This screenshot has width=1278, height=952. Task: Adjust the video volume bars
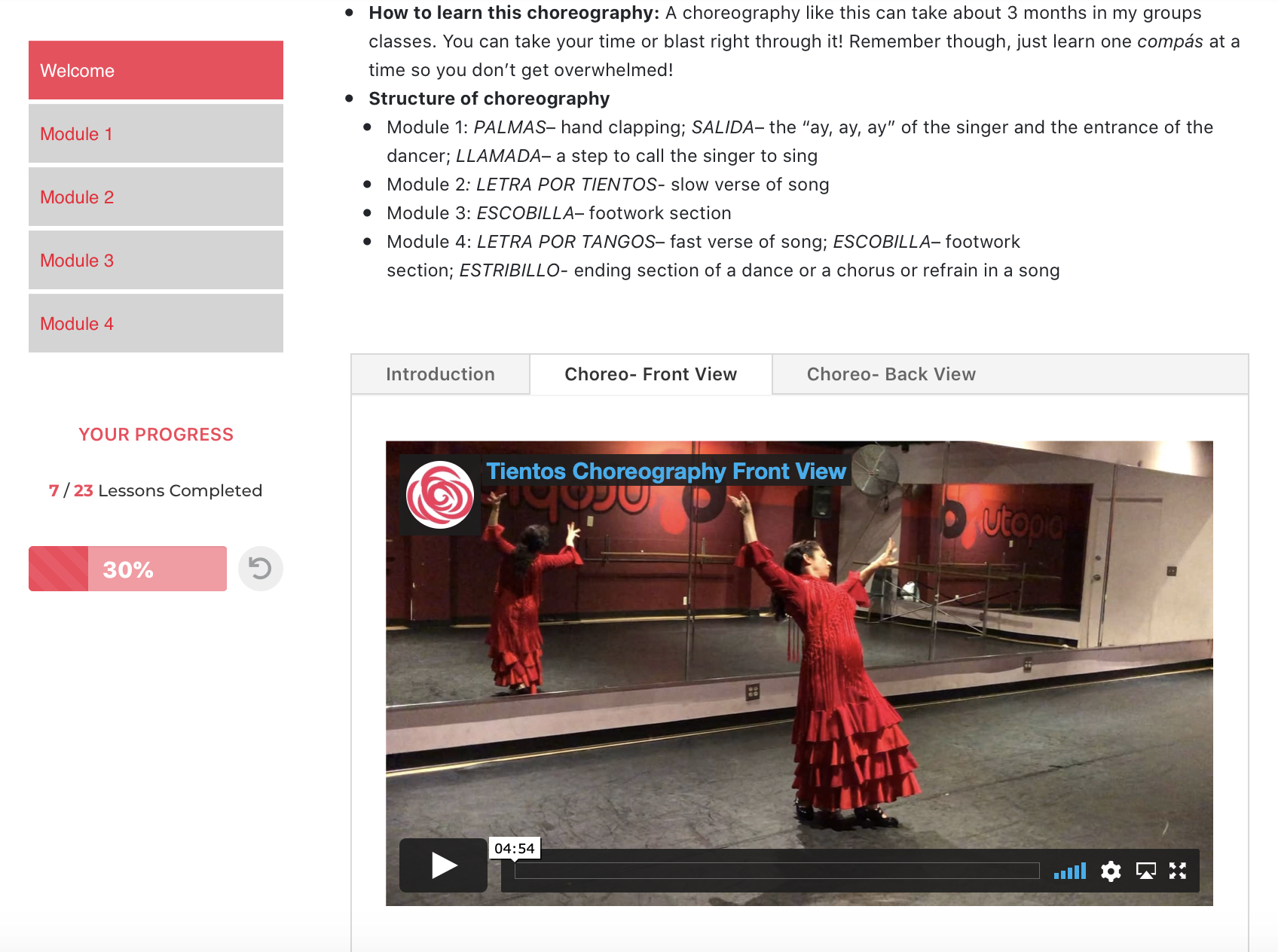1070,871
